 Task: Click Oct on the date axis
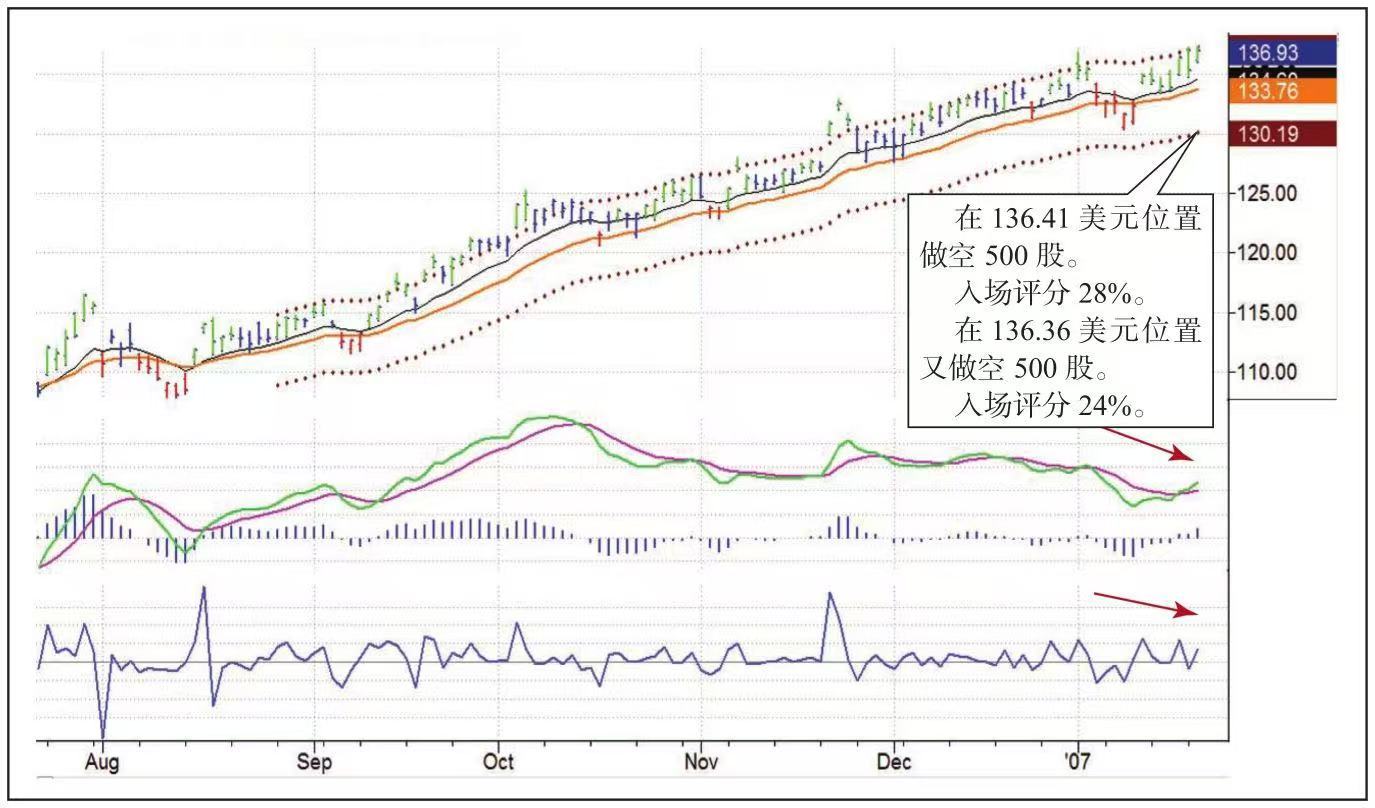point(497,762)
